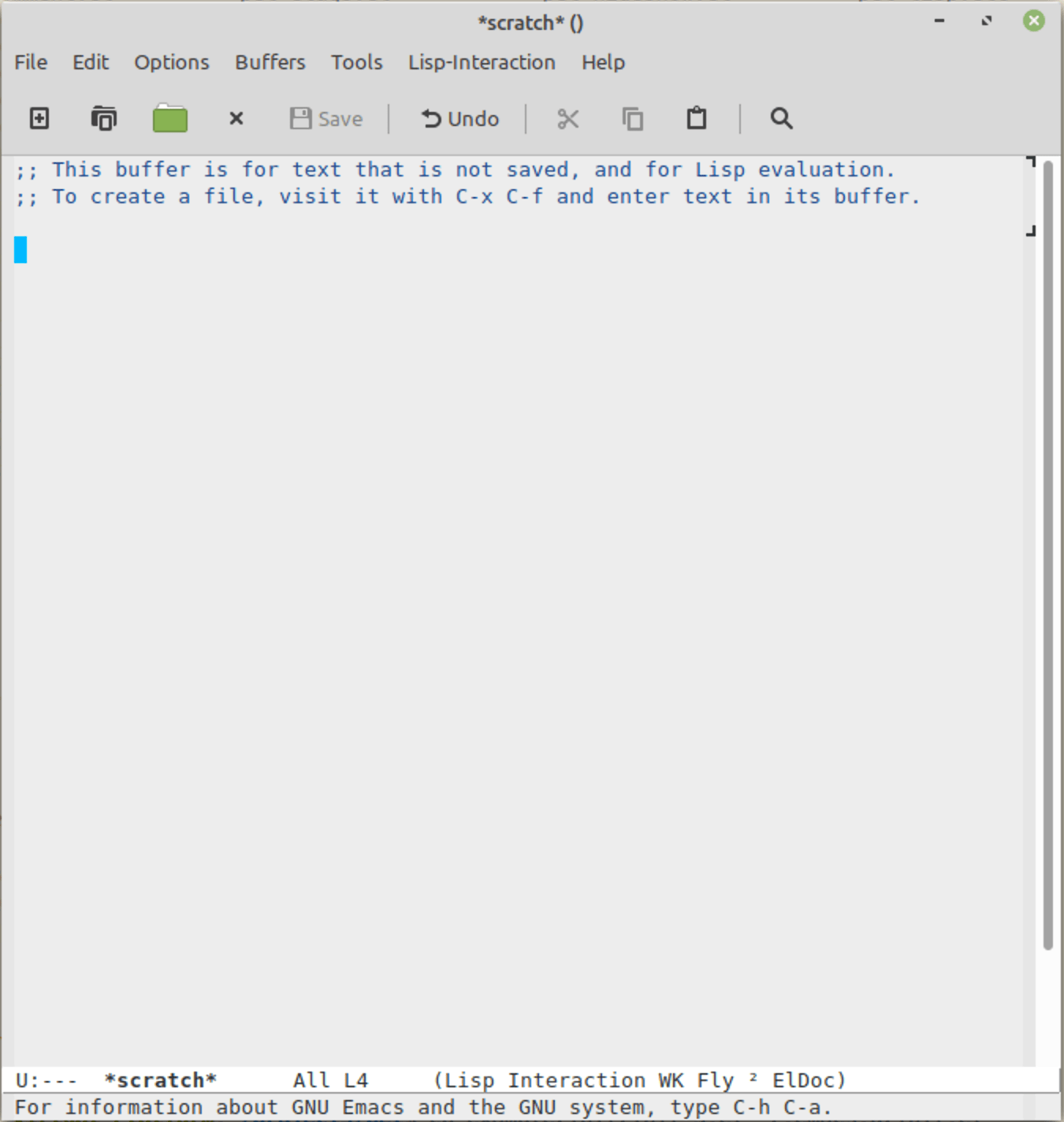Kill the buffer with the X toolbar icon
The height and width of the screenshot is (1122, 1064).
pos(236,119)
